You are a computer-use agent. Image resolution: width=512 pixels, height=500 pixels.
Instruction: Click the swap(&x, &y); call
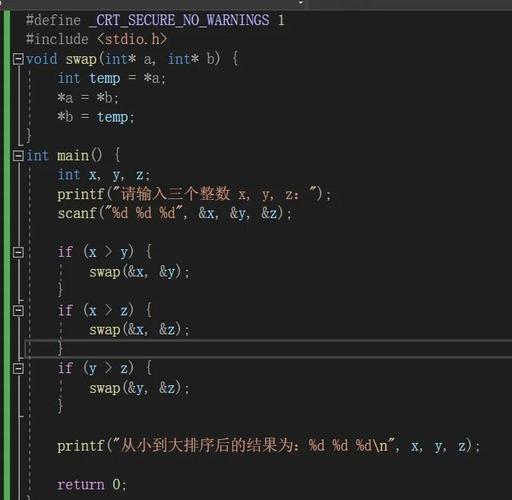139,272
